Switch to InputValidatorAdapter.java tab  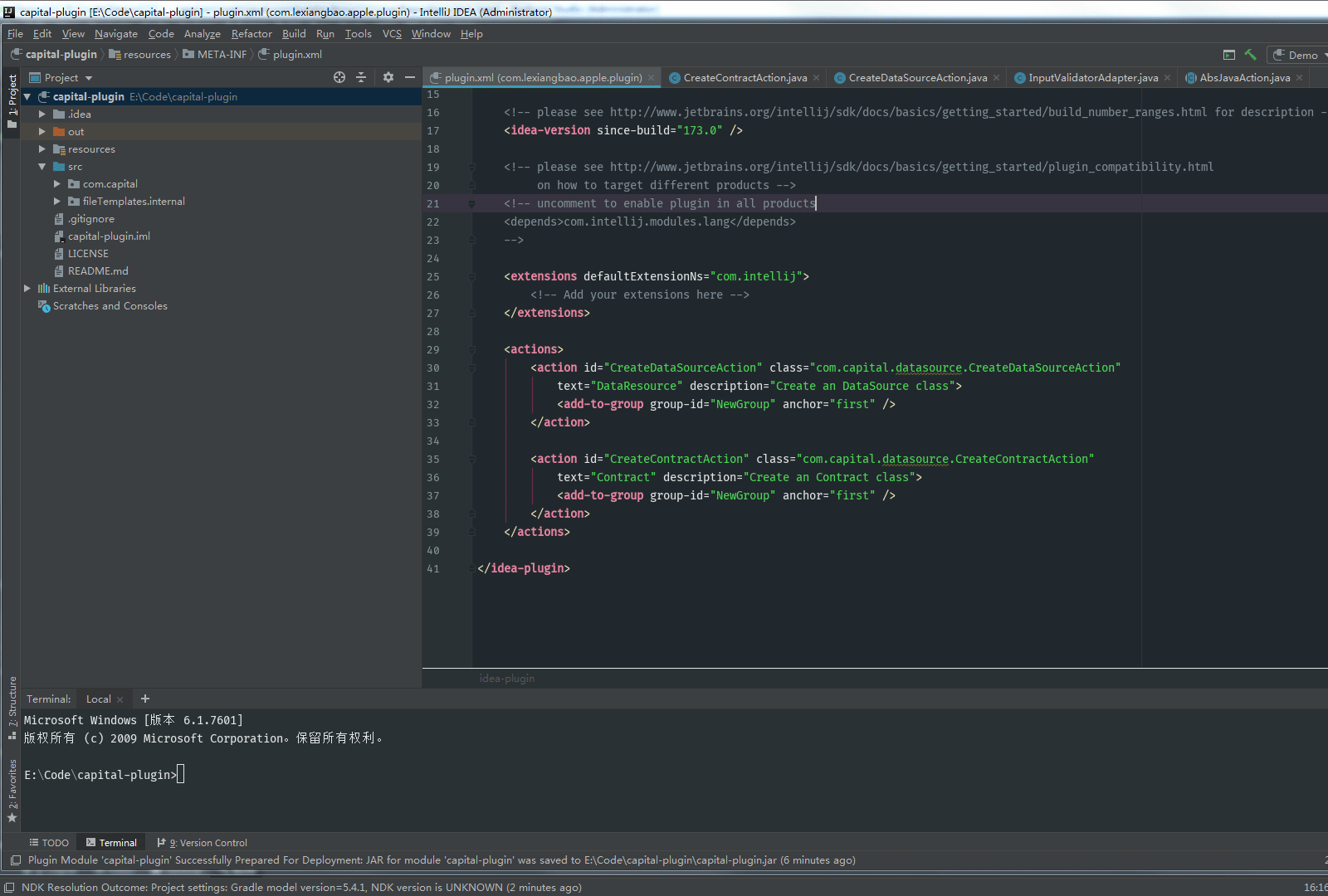coord(1092,78)
